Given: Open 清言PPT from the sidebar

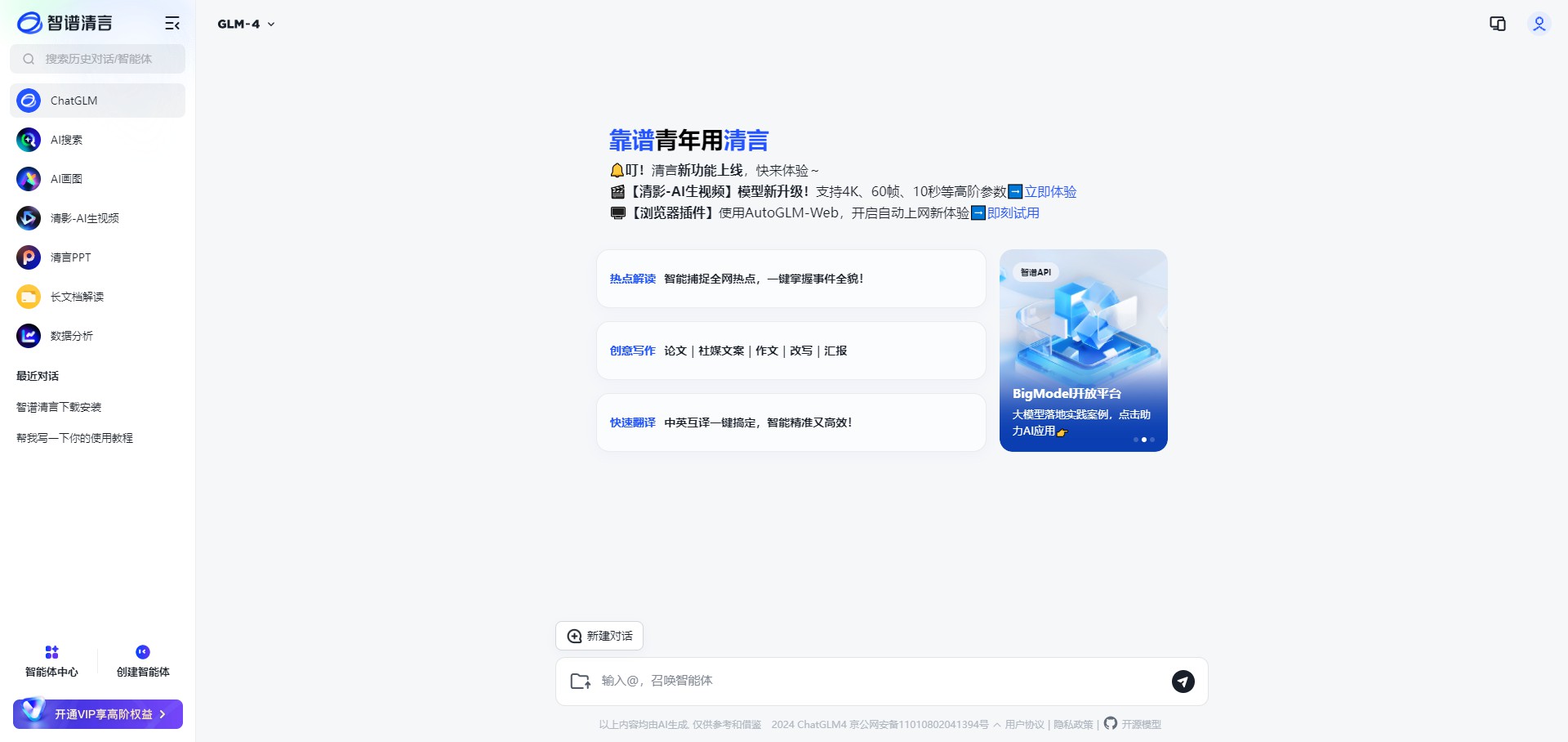Looking at the screenshot, I should 98,257.
